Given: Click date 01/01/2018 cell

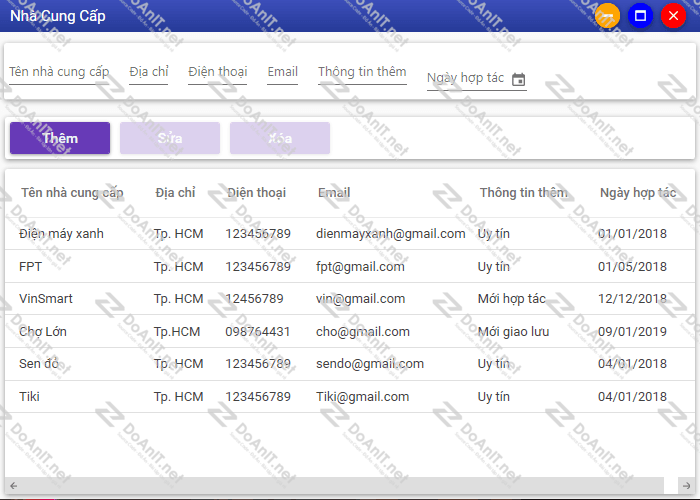Looking at the screenshot, I should pos(633,233).
